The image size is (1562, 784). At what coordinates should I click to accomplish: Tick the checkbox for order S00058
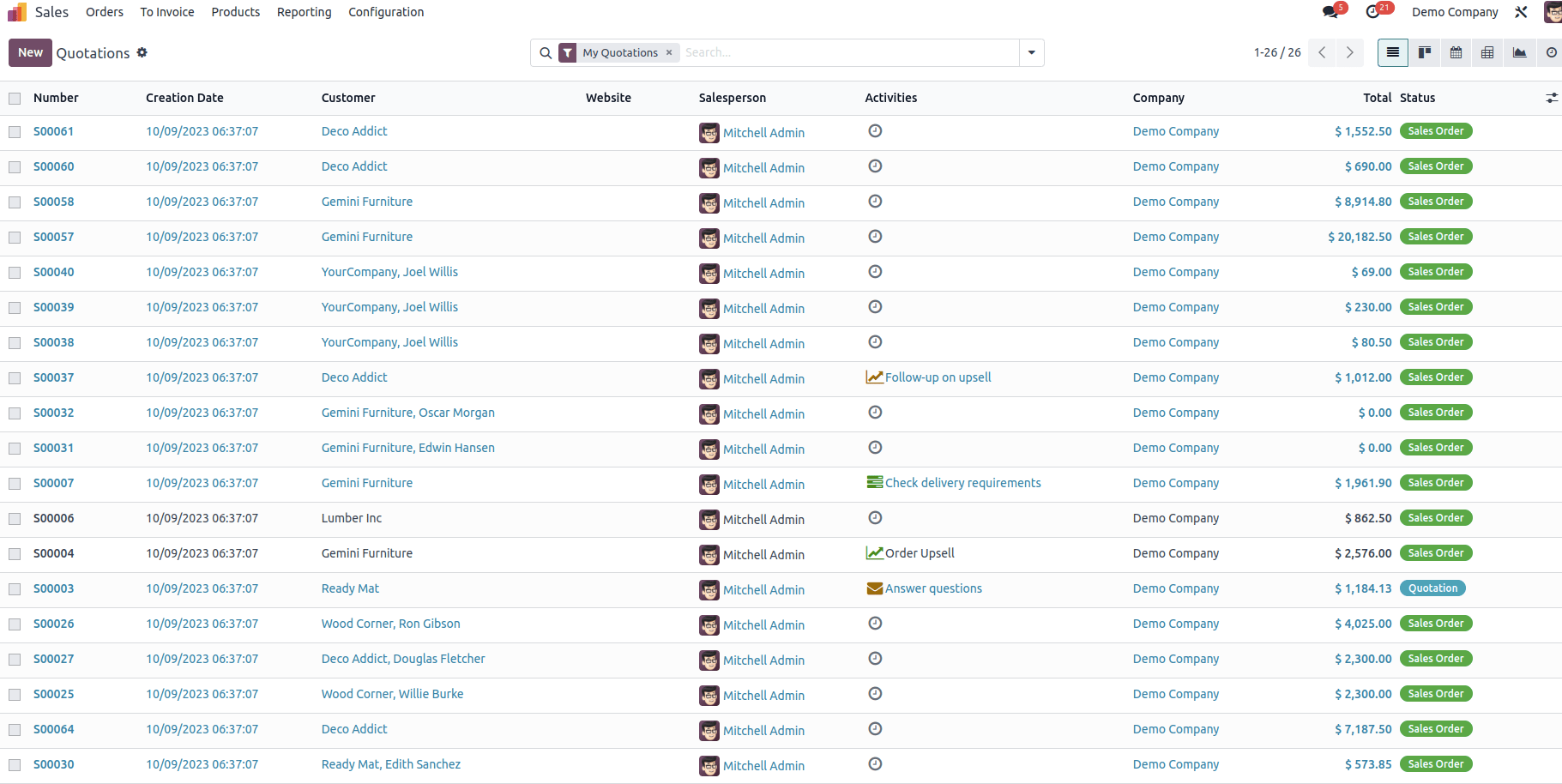coord(15,202)
